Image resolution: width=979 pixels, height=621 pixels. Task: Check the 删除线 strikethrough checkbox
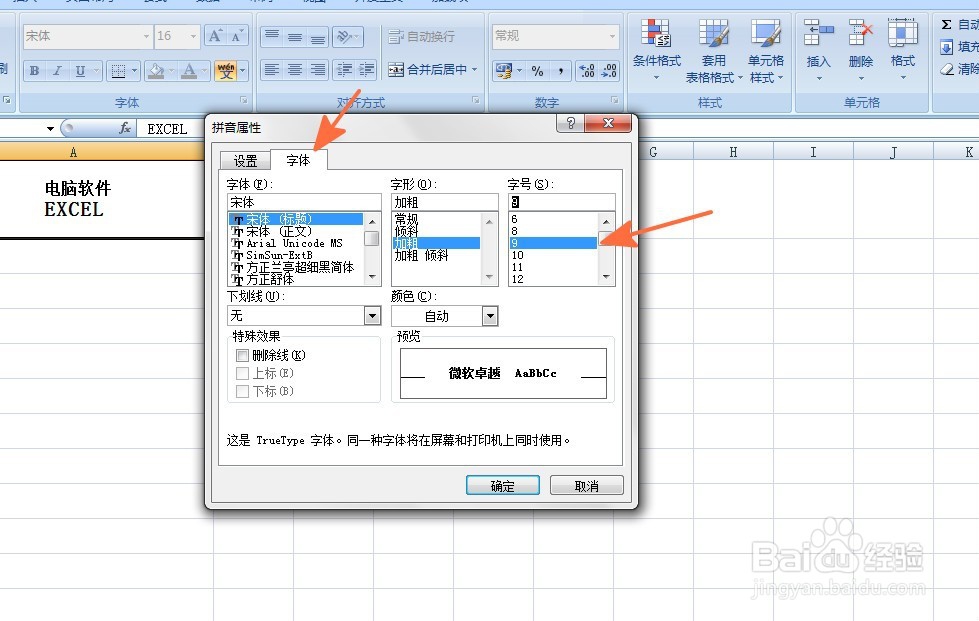tap(242, 355)
